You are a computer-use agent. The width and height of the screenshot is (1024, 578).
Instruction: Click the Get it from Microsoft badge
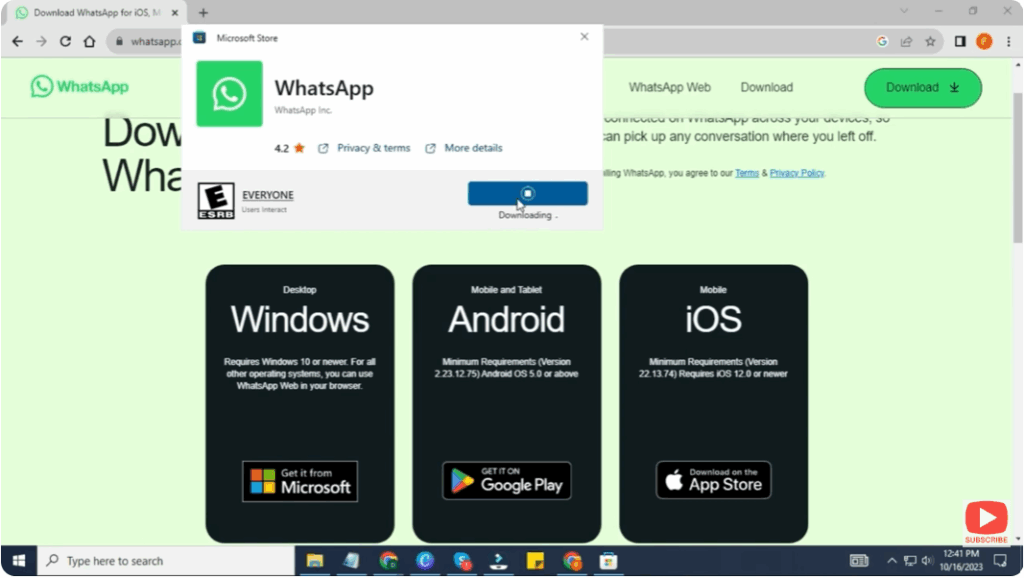(299, 482)
